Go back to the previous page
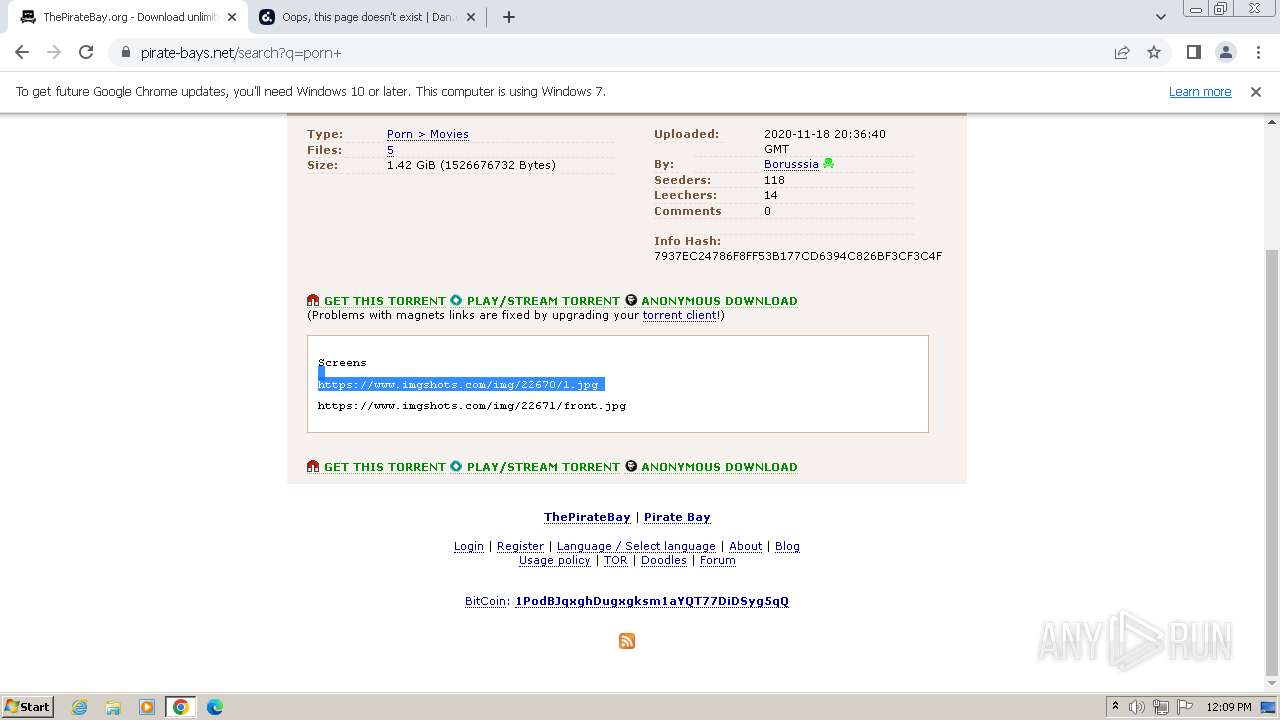This screenshot has height=720, width=1280. (x=22, y=52)
